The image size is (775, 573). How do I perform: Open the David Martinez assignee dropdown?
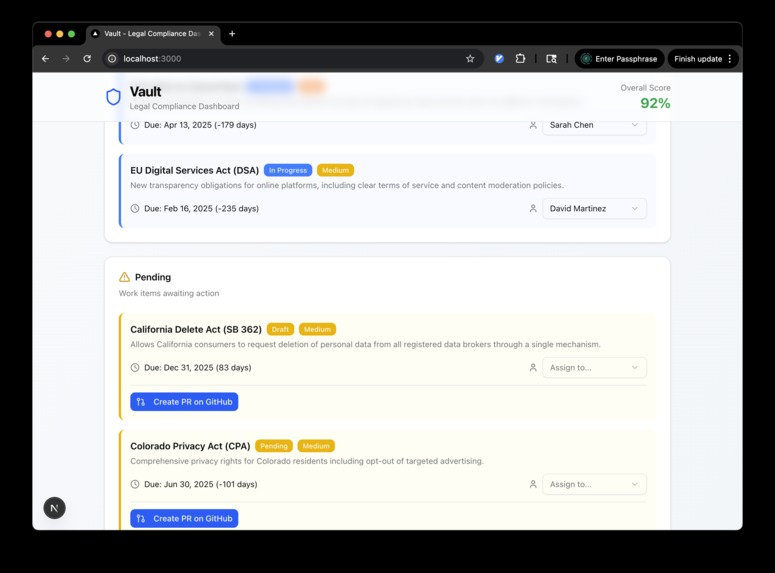[x=594, y=209]
